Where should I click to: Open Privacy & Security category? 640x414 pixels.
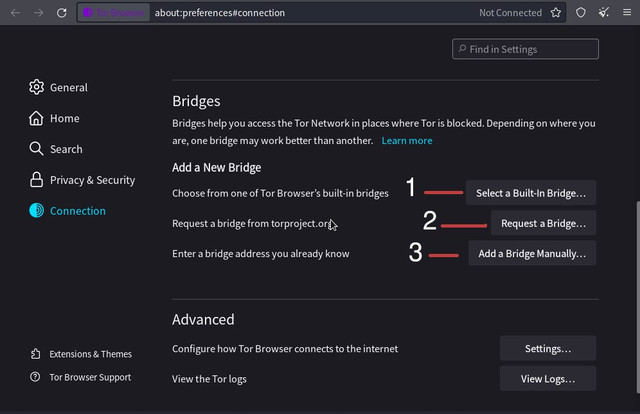[82, 180]
